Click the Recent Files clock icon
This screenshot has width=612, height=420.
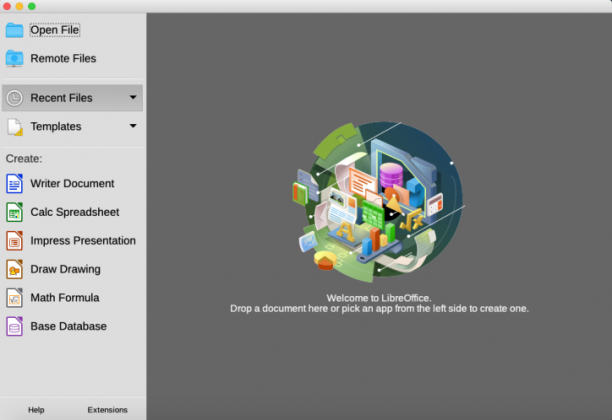pyautogui.click(x=14, y=98)
